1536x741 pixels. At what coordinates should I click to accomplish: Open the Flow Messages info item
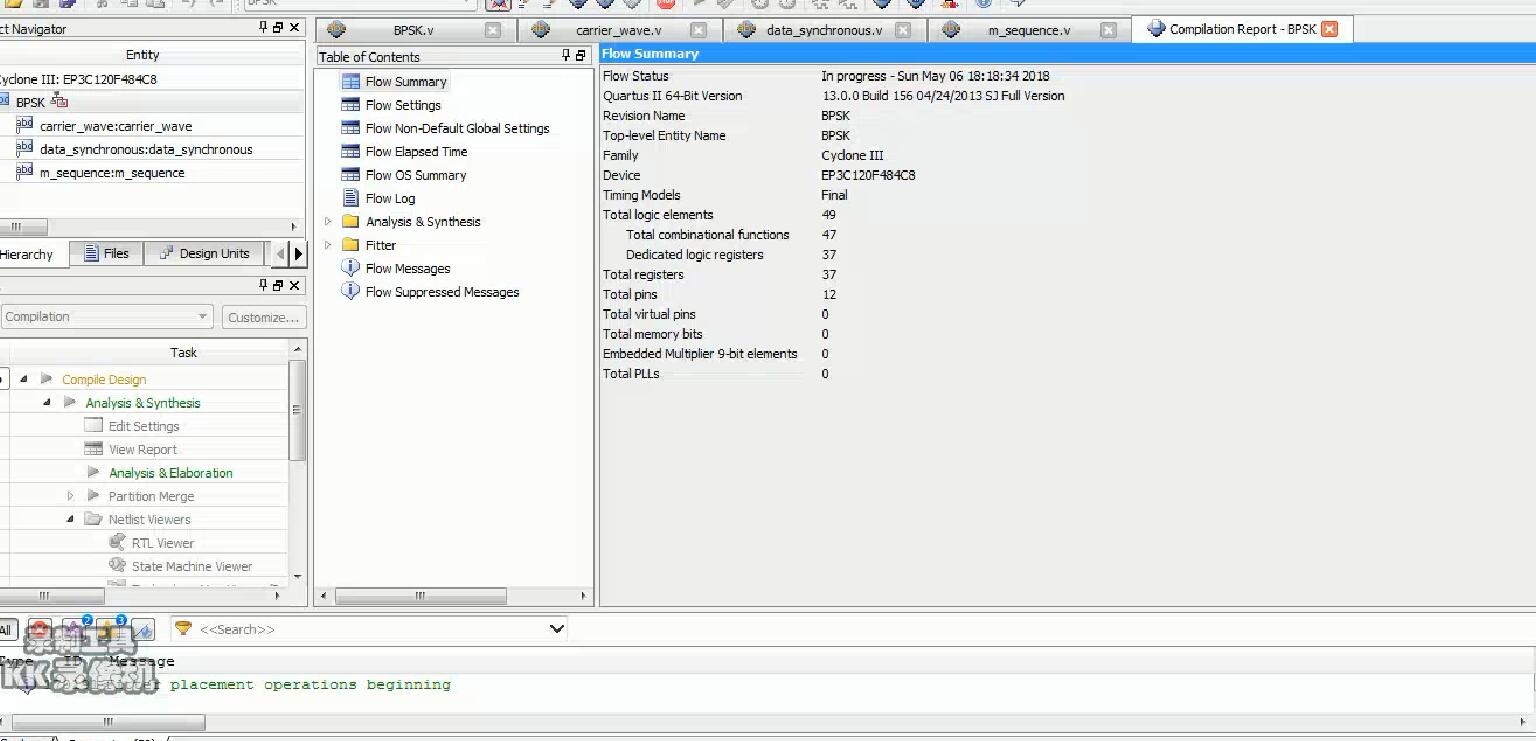pos(408,268)
